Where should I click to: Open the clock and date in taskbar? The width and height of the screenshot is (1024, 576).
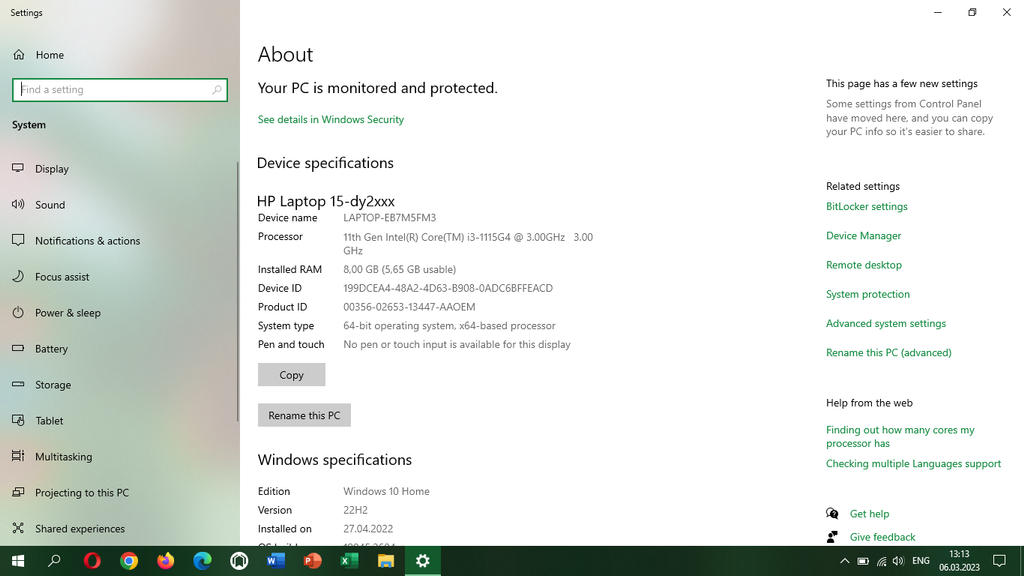point(959,561)
